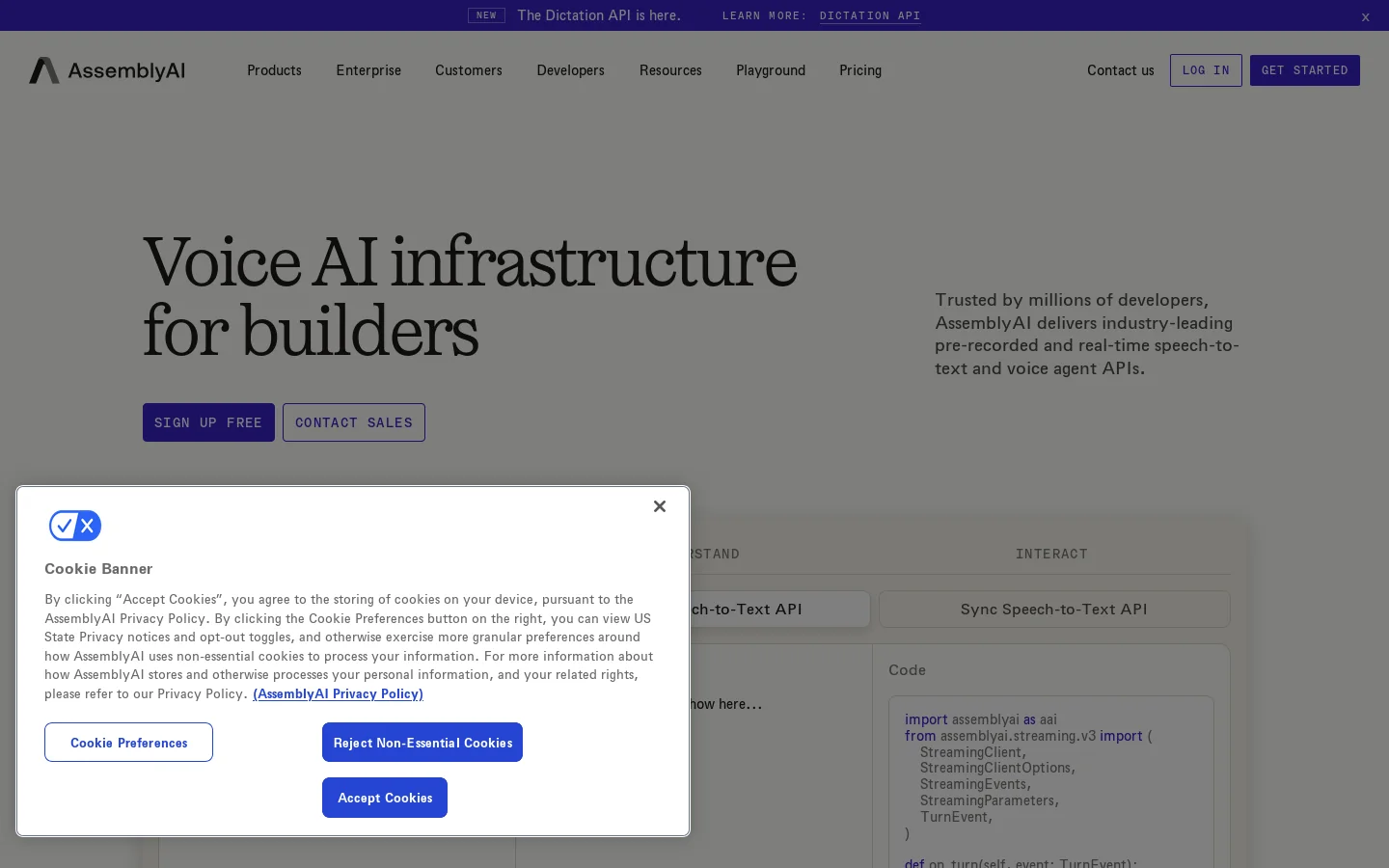Screen dimensions: 1389x868
Task: Click 'import assemblyai as aai' code line
Action: tap(981, 719)
